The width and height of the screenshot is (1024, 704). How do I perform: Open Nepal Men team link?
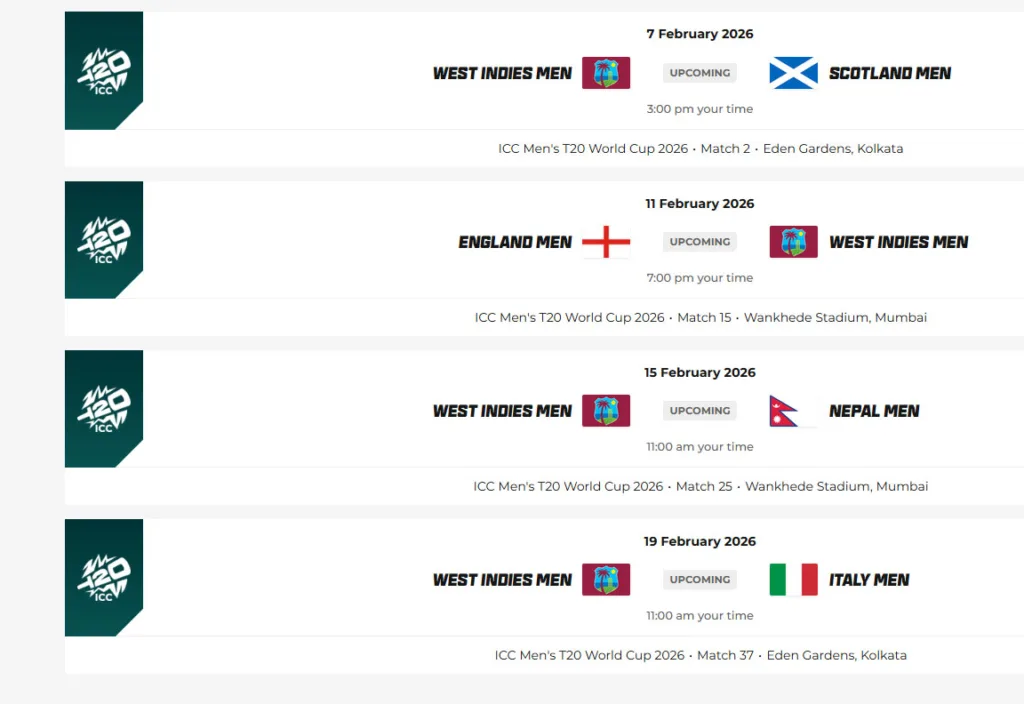874,411
